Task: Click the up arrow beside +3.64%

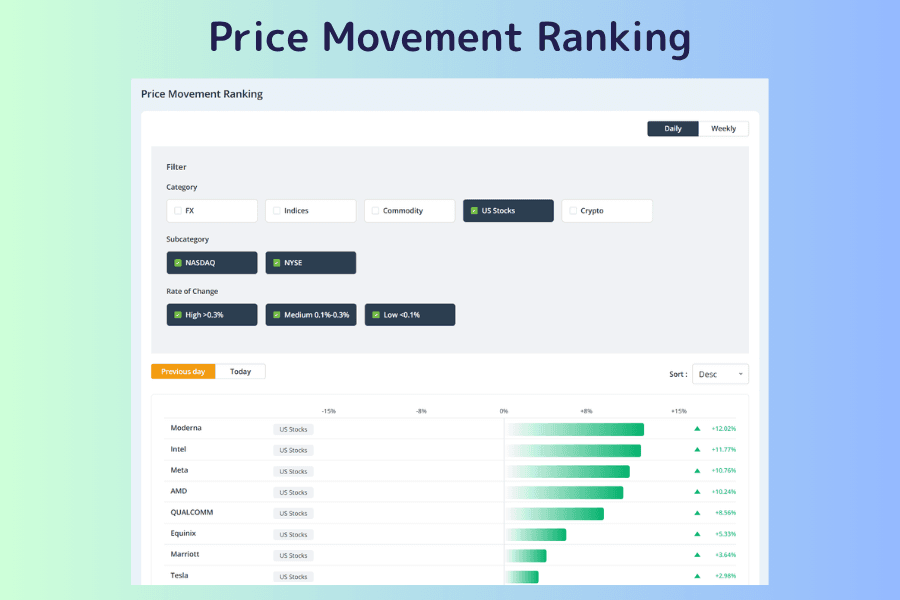Action: click(697, 555)
